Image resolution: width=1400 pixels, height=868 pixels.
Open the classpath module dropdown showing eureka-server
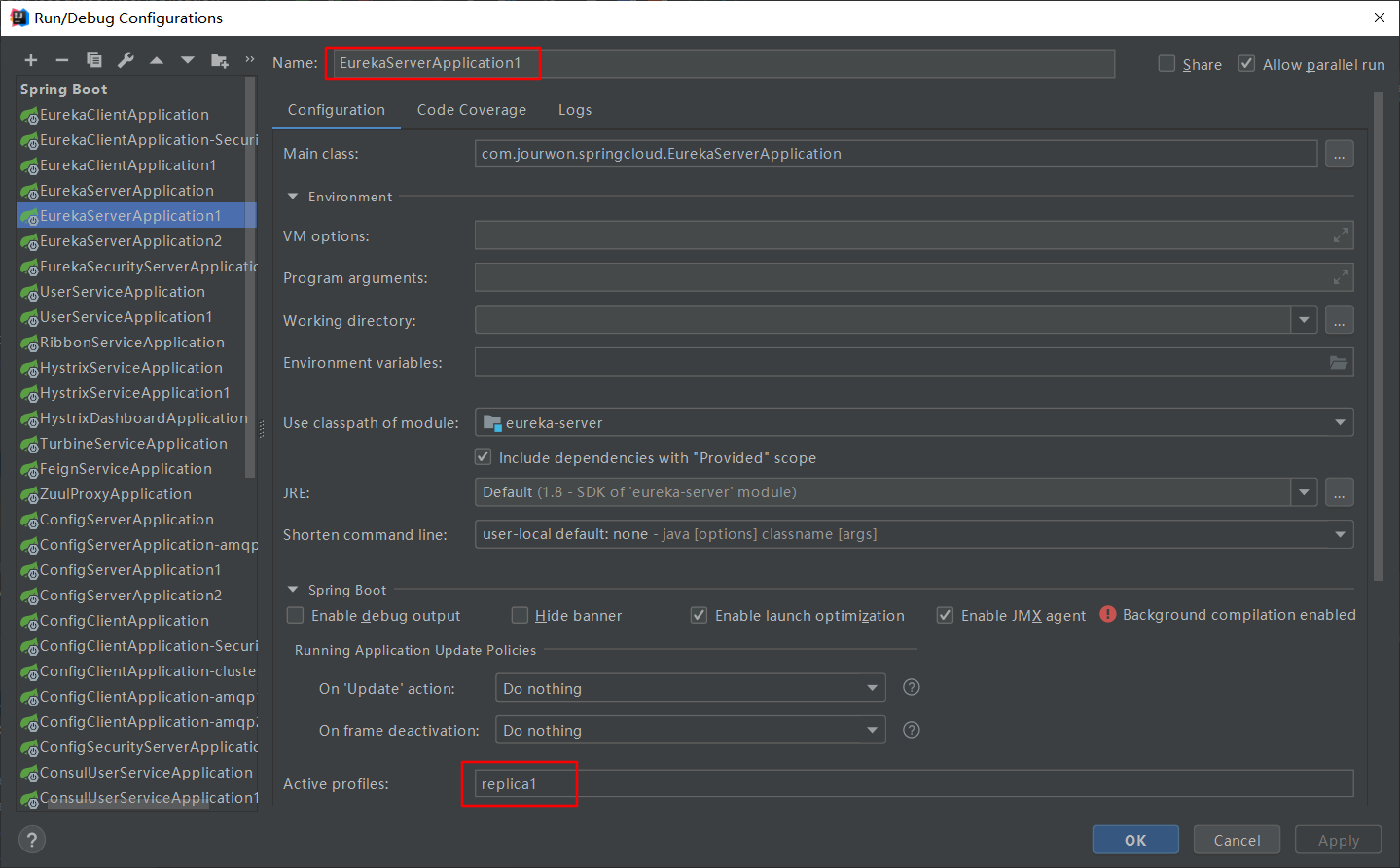click(x=914, y=422)
